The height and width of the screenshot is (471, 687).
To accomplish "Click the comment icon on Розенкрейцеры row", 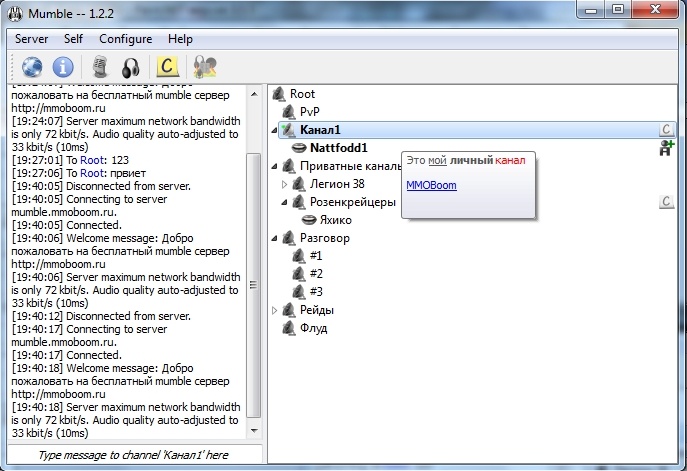I will (666, 202).
